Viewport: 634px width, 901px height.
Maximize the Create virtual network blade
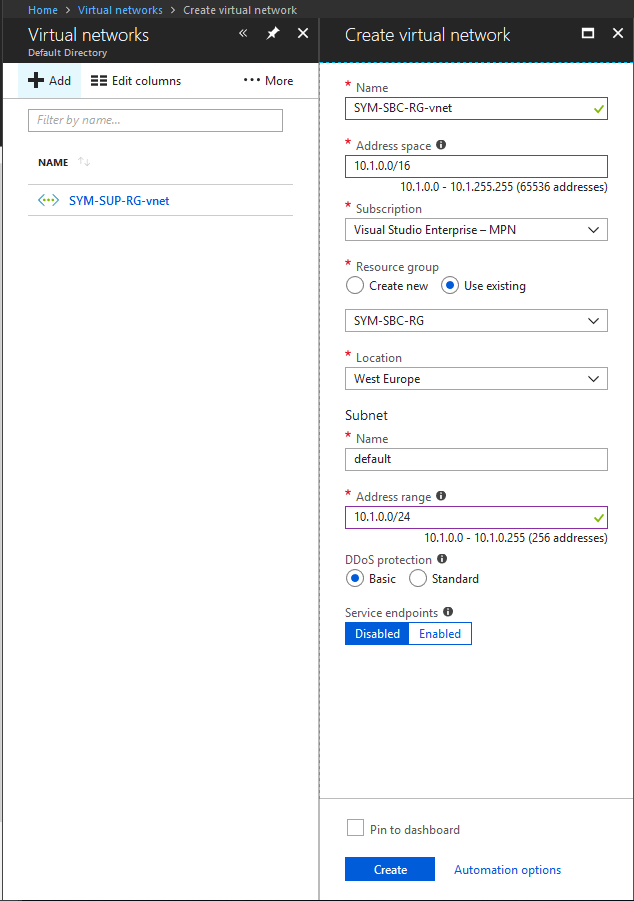pyautogui.click(x=587, y=33)
